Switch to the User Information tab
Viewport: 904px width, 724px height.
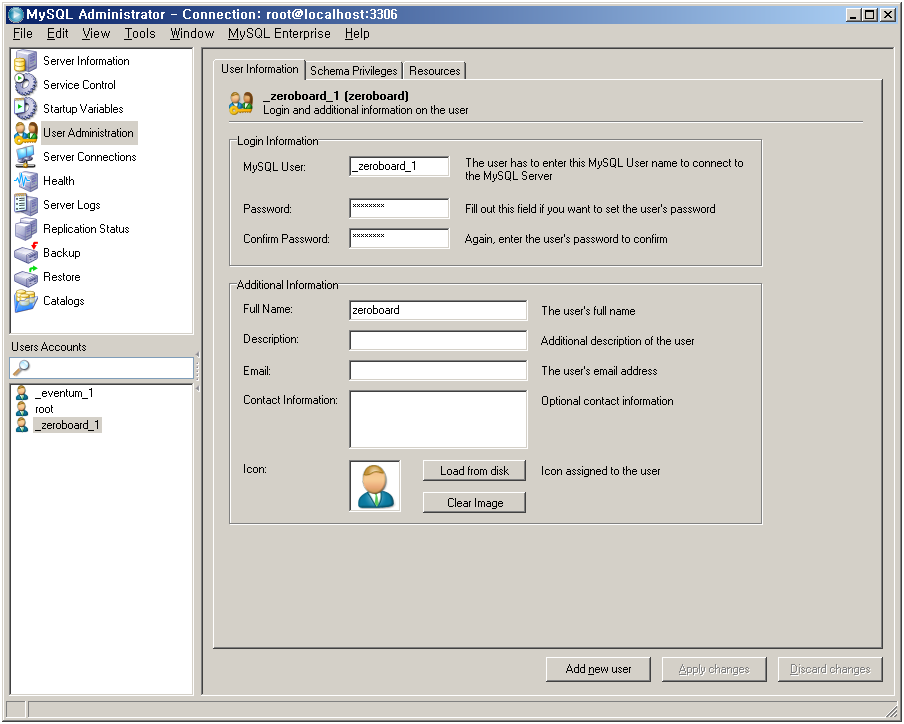tap(259, 69)
